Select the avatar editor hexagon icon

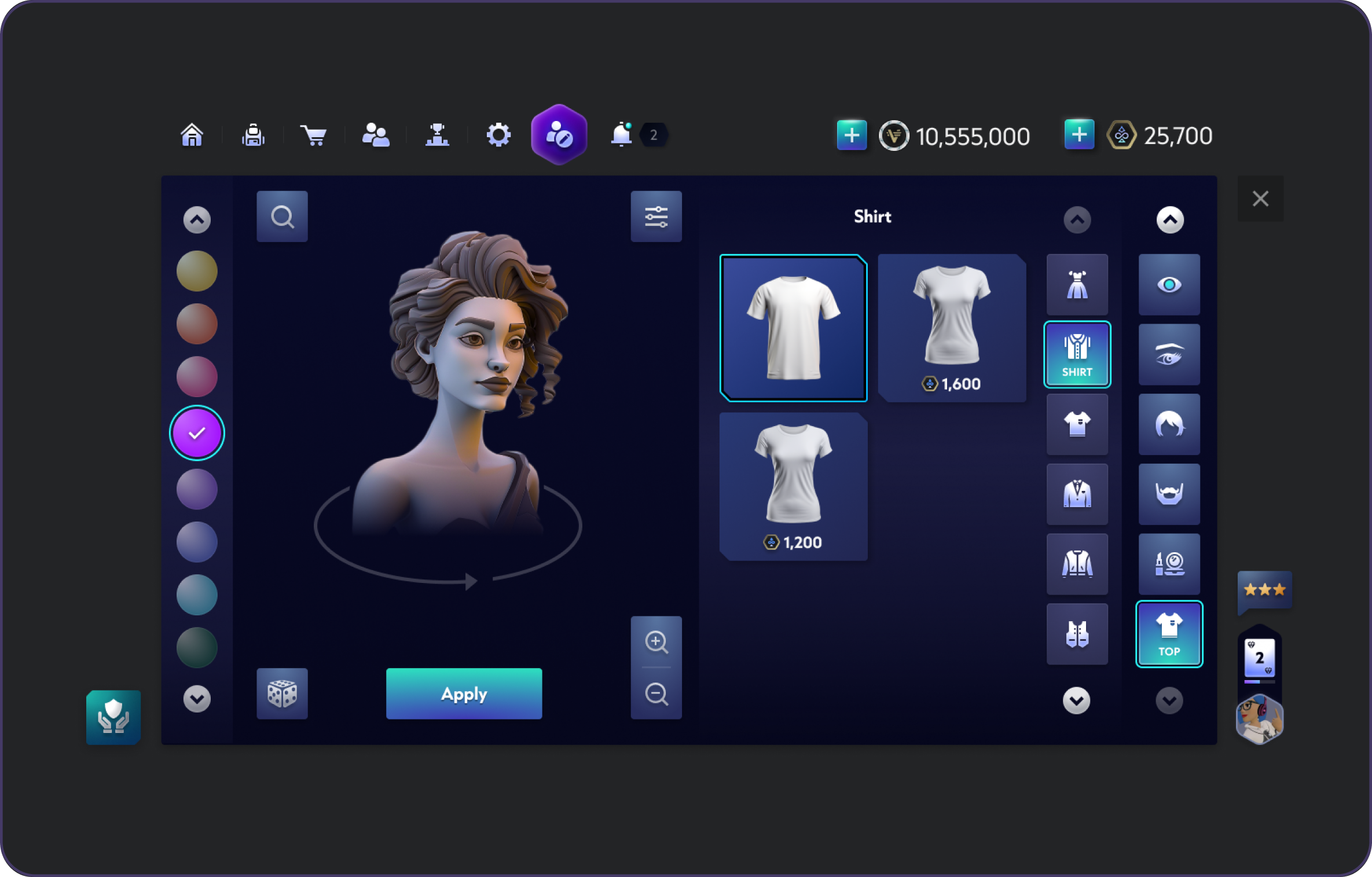pos(559,135)
